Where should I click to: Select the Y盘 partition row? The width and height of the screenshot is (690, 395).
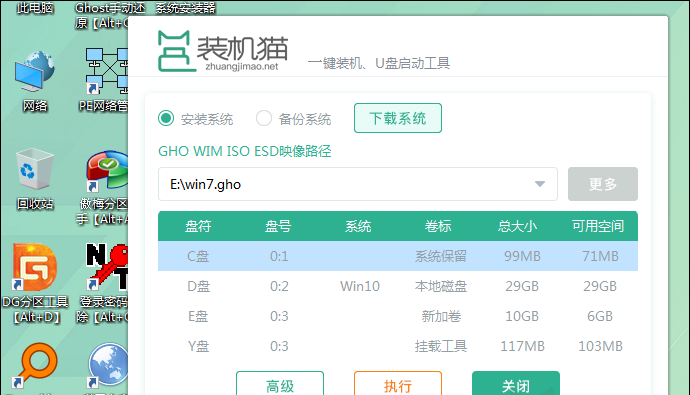click(x=398, y=346)
